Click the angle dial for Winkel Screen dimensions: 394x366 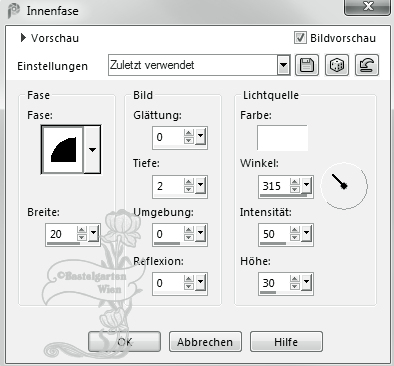[x=344, y=186]
